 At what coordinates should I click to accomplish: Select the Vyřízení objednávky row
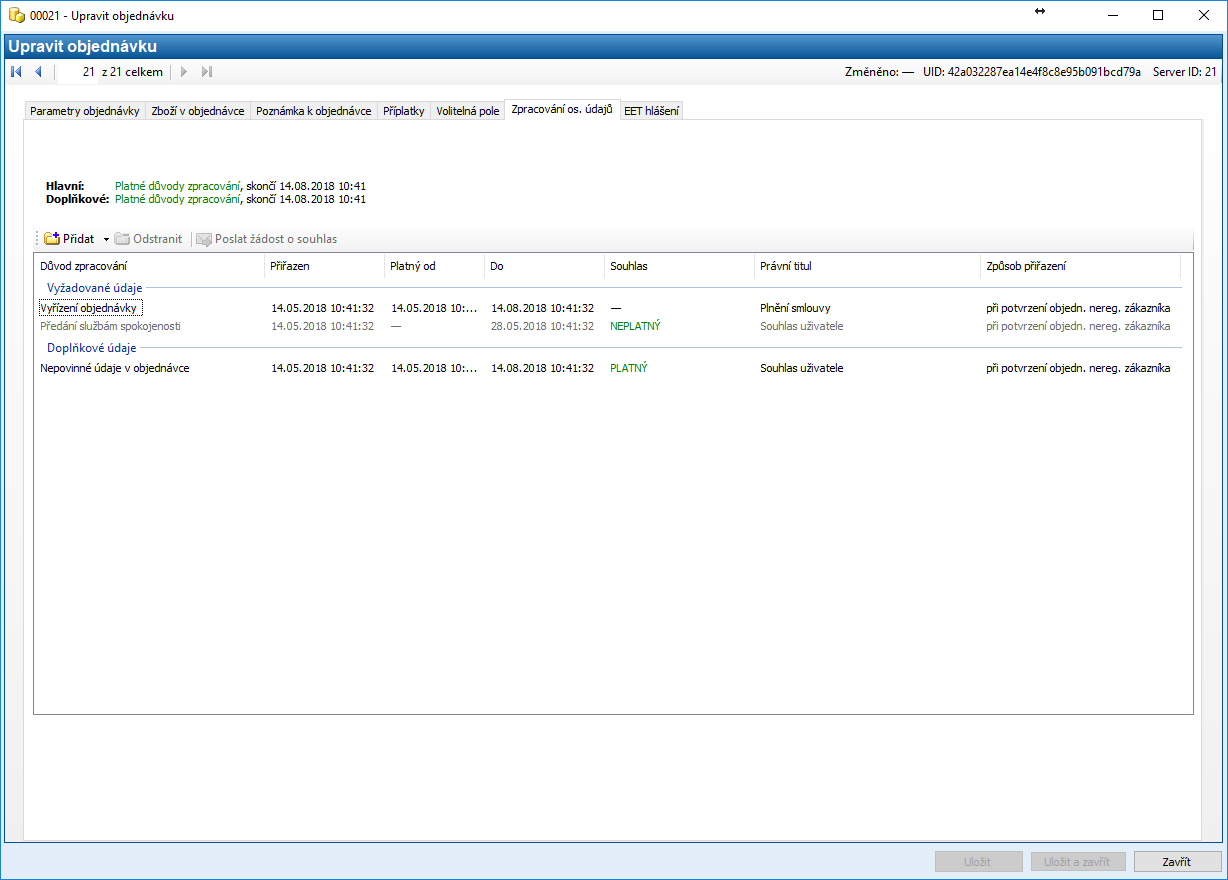[91, 308]
